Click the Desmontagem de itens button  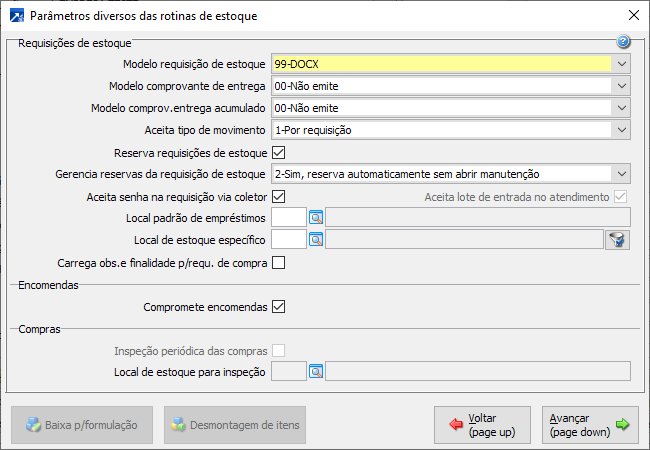pyautogui.click(x=235, y=425)
